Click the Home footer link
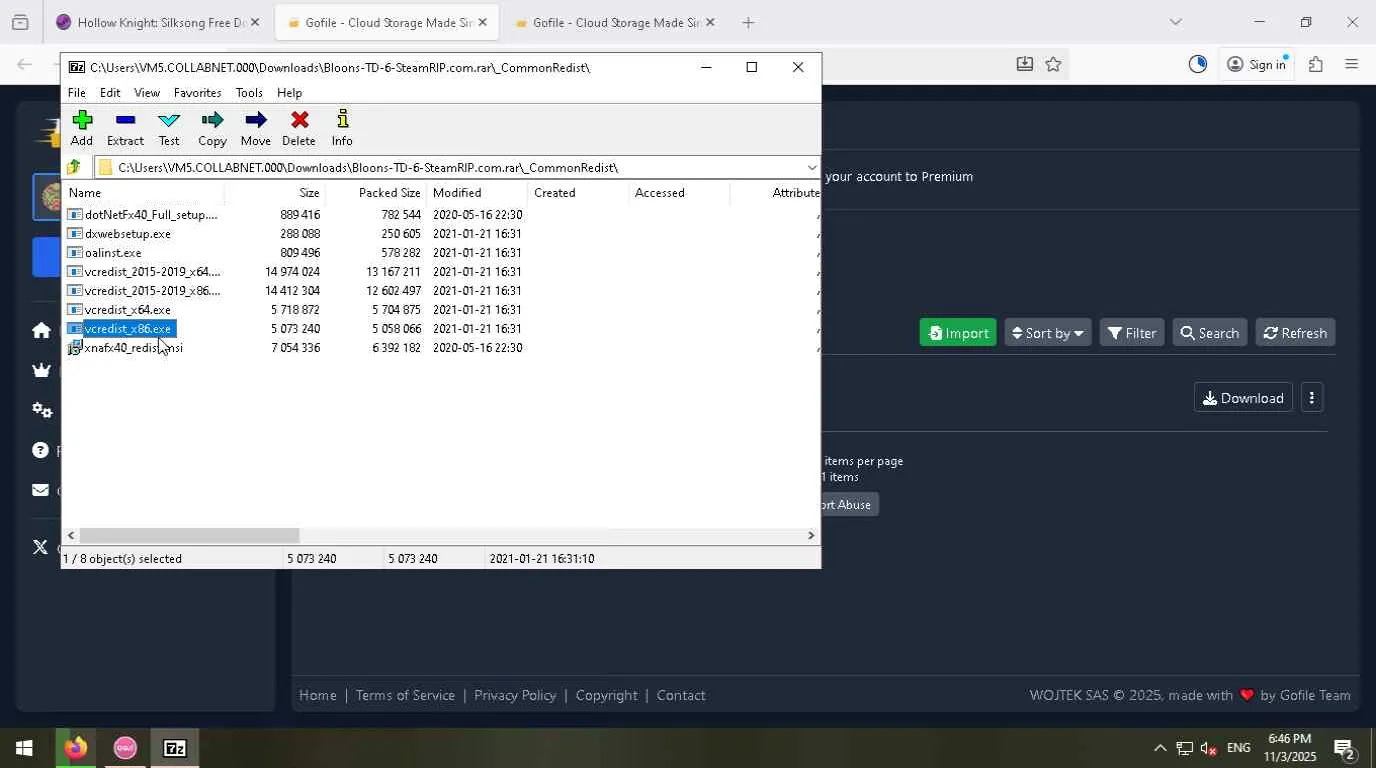1376x768 pixels. [x=318, y=695]
